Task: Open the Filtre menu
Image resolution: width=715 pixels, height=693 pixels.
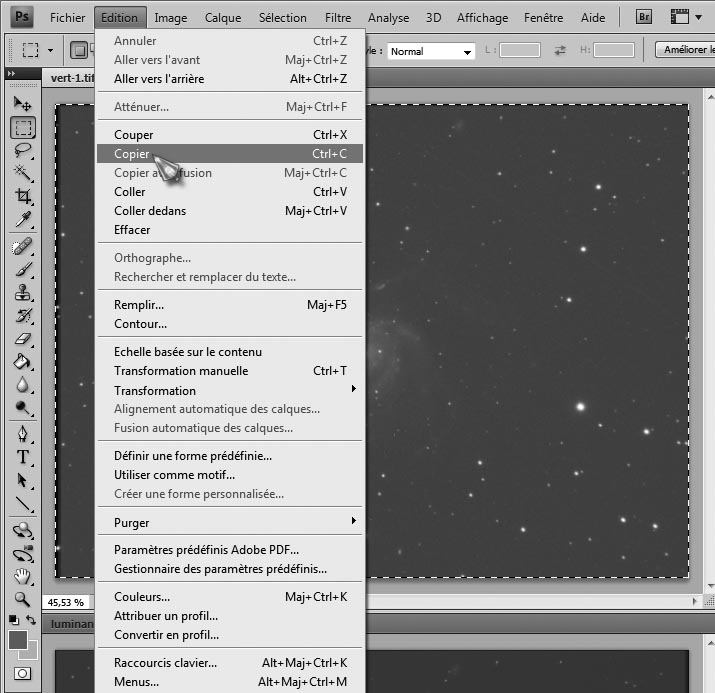Action: [x=338, y=17]
